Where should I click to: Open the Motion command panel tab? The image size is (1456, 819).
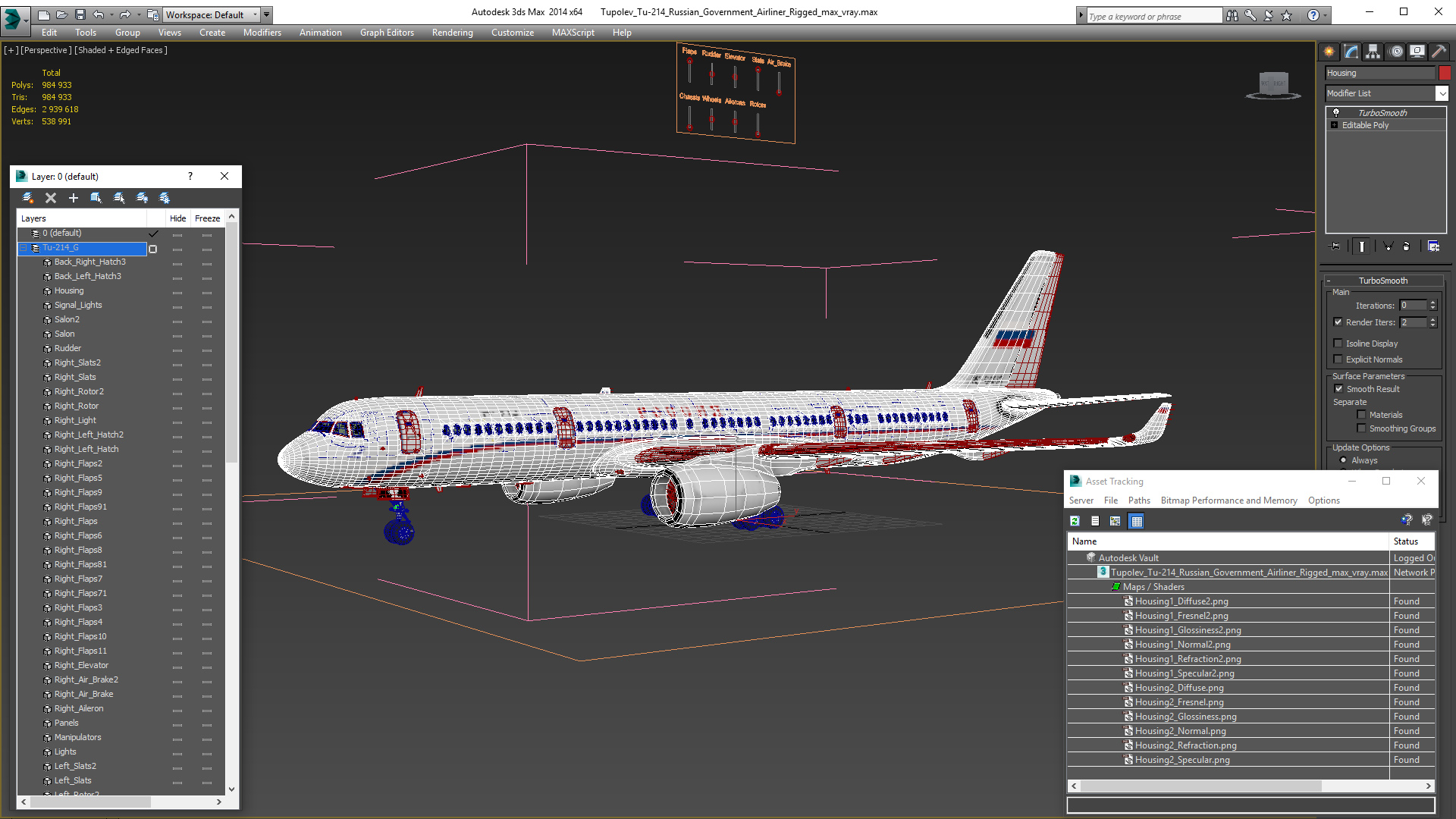[x=1396, y=52]
